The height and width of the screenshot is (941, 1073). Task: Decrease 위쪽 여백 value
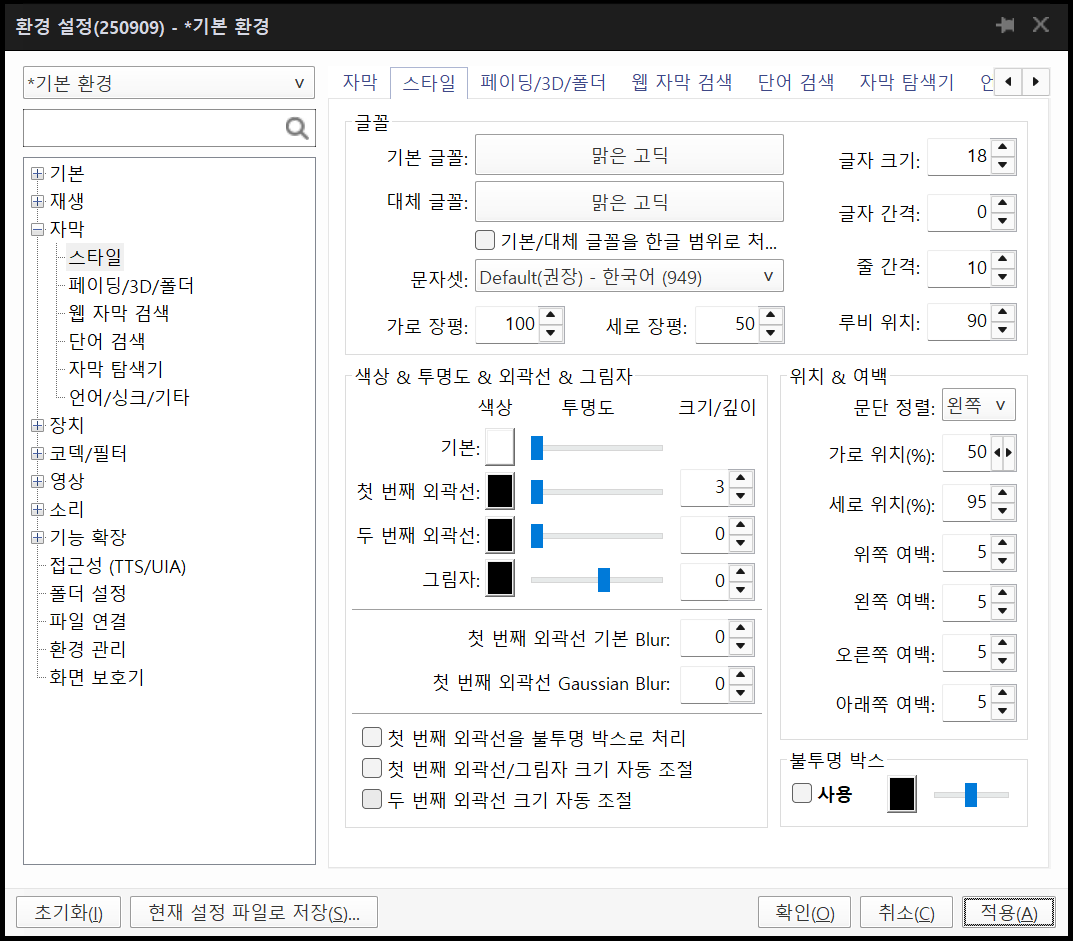1003,561
